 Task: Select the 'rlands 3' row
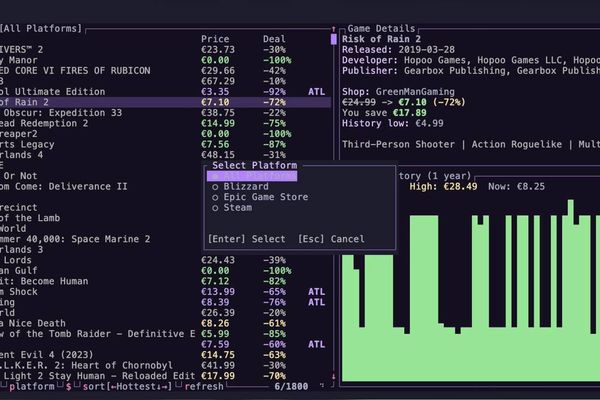point(101,250)
